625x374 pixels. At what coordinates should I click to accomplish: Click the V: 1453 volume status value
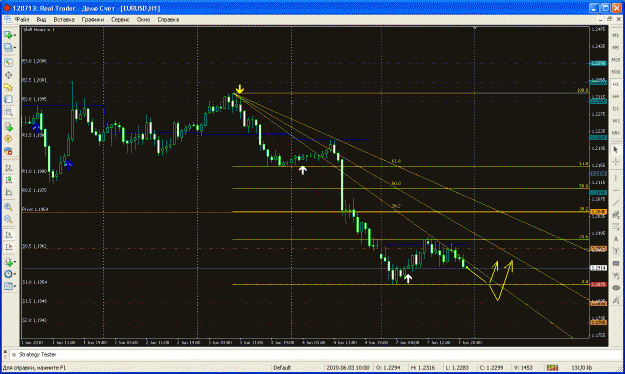[523, 368]
